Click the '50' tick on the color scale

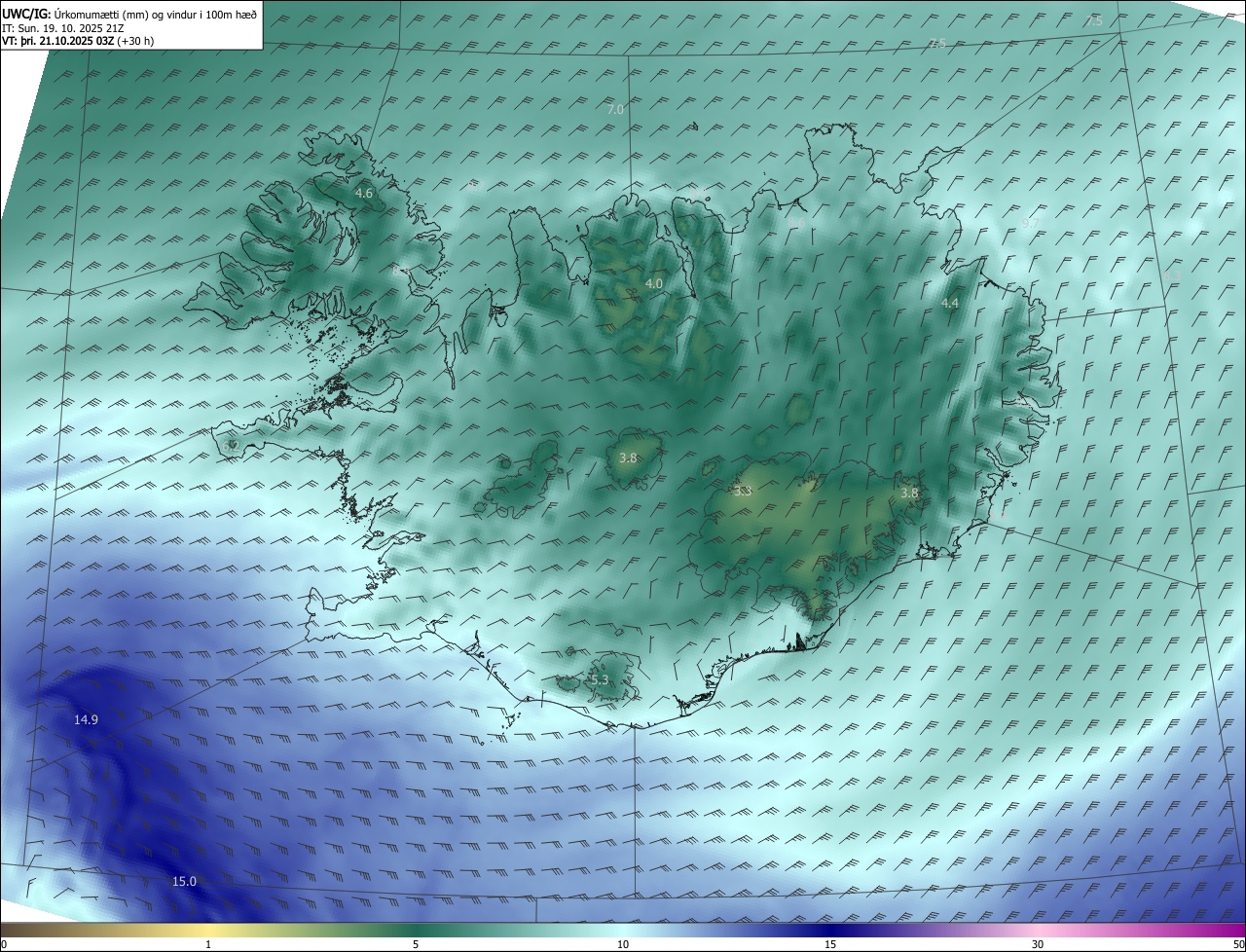pyautogui.click(x=1238, y=944)
